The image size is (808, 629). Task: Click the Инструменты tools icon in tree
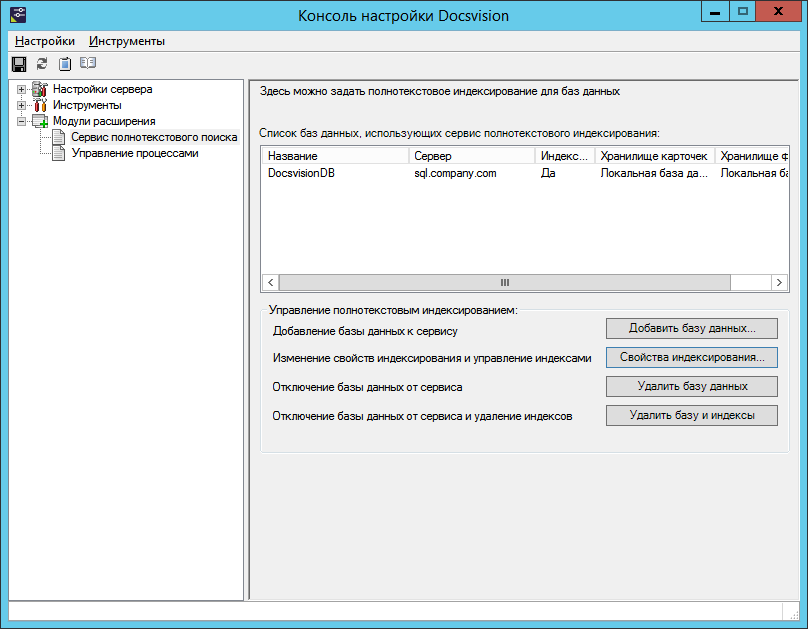pos(40,105)
